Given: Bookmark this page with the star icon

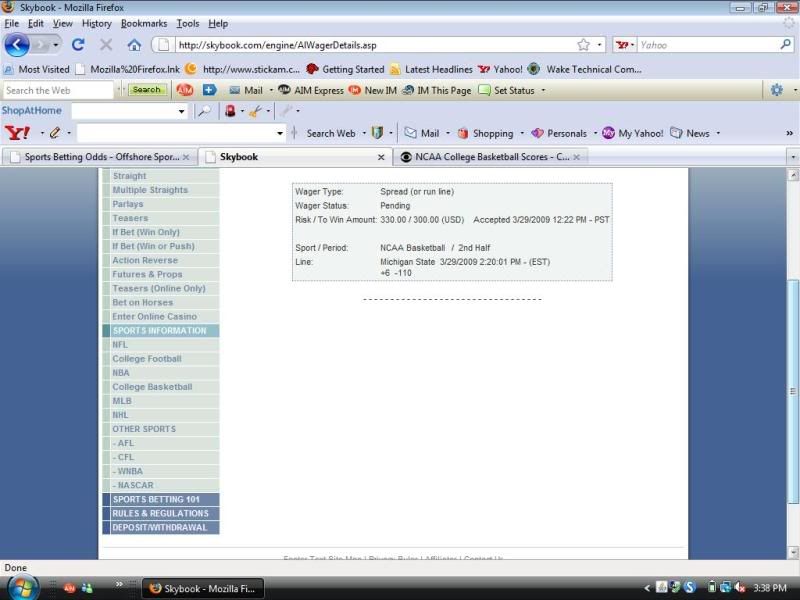Looking at the screenshot, I should point(584,45).
